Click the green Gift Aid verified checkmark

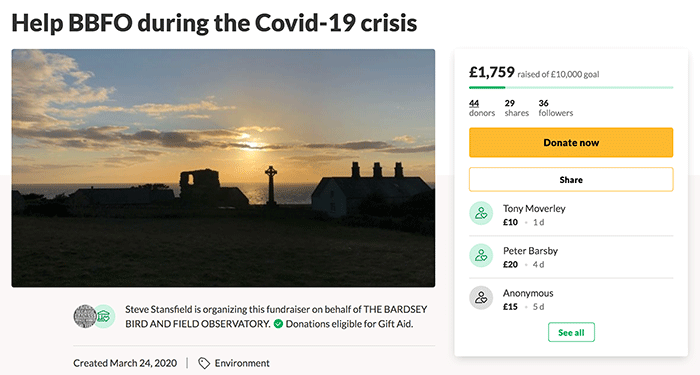point(278,324)
